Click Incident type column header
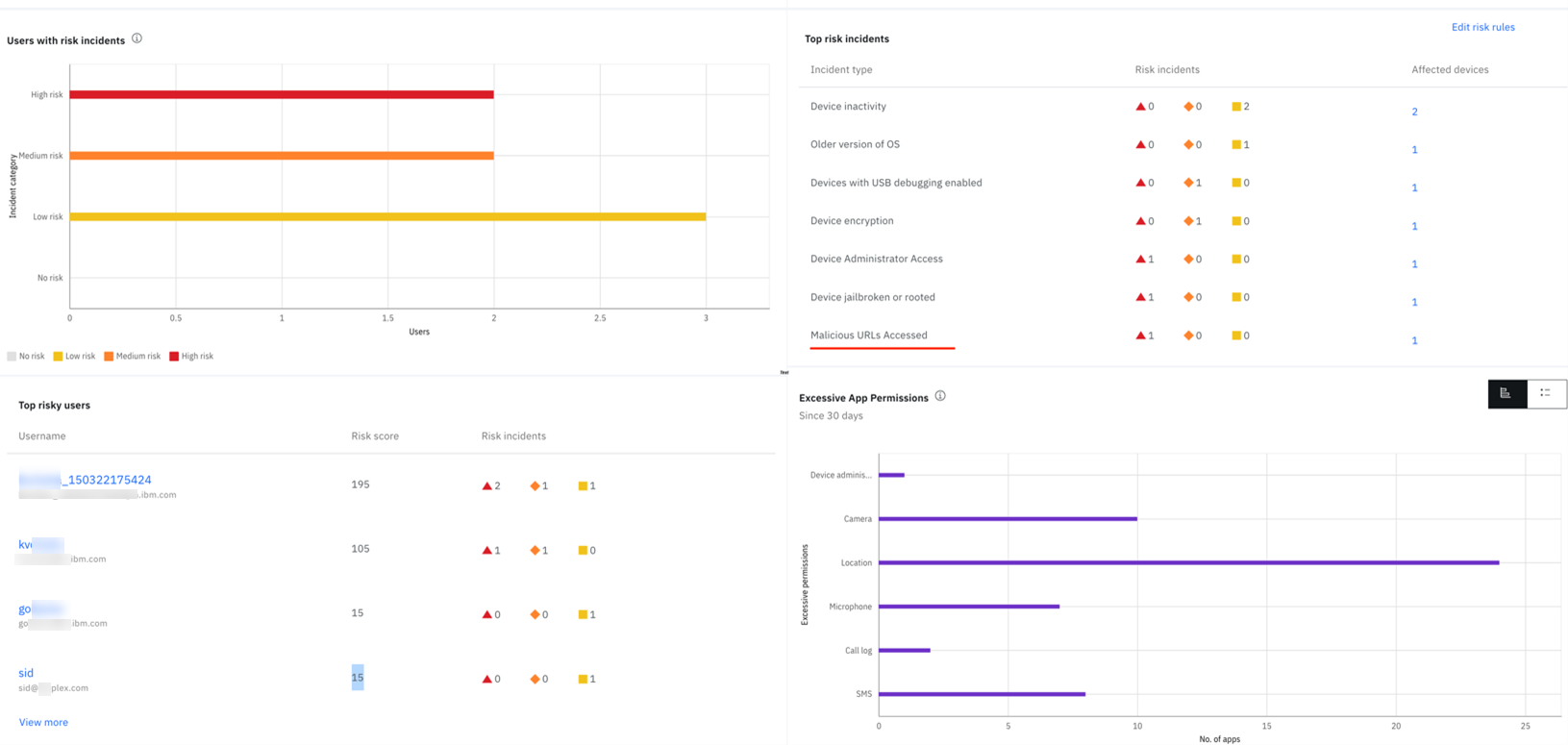 click(841, 70)
